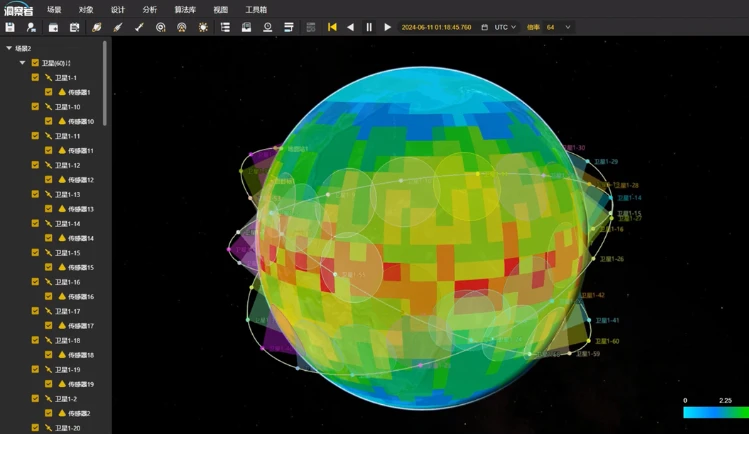
Task: Open the 分析 menu
Action: (x=150, y=9)
